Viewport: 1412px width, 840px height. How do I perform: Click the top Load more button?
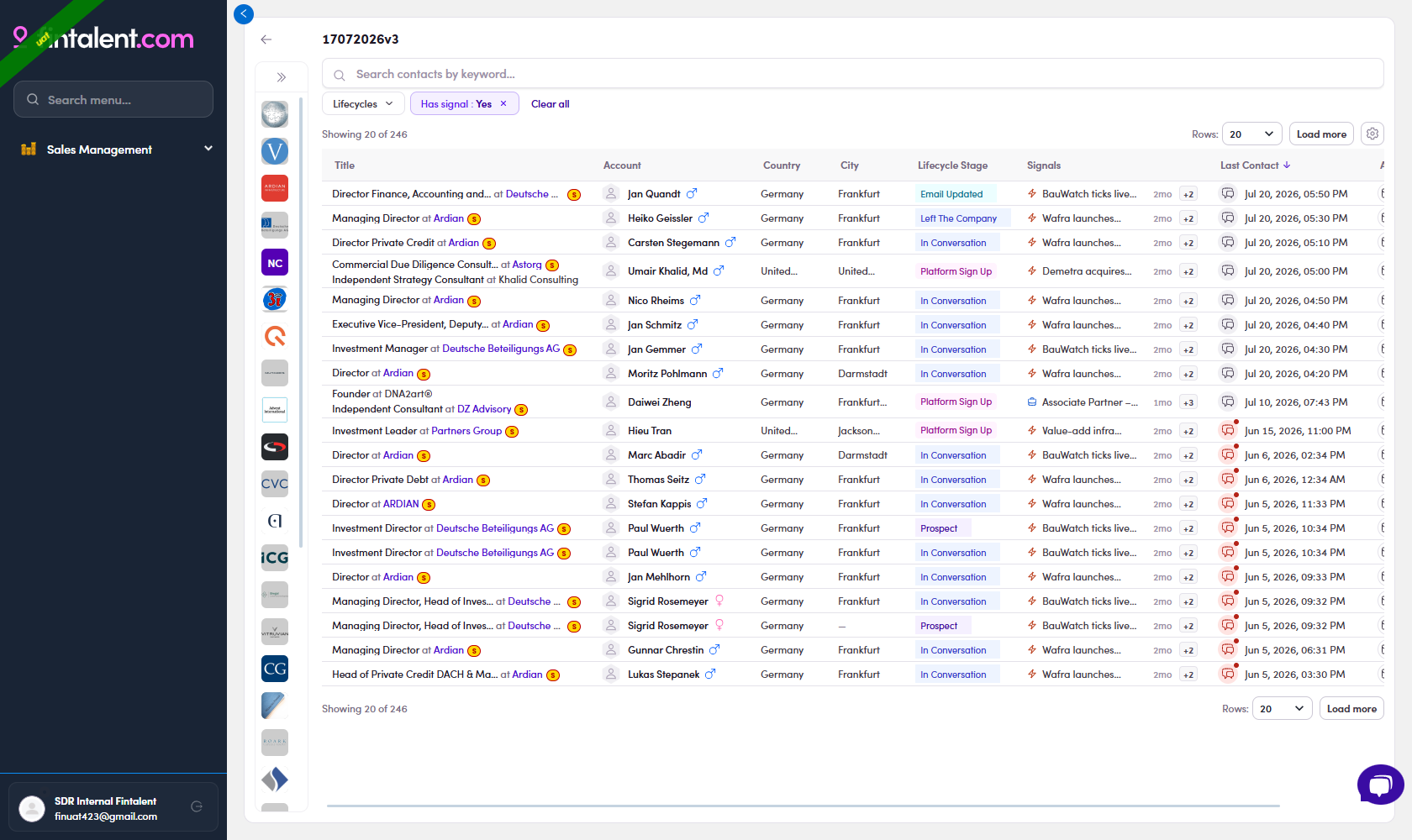(1321, 134)
